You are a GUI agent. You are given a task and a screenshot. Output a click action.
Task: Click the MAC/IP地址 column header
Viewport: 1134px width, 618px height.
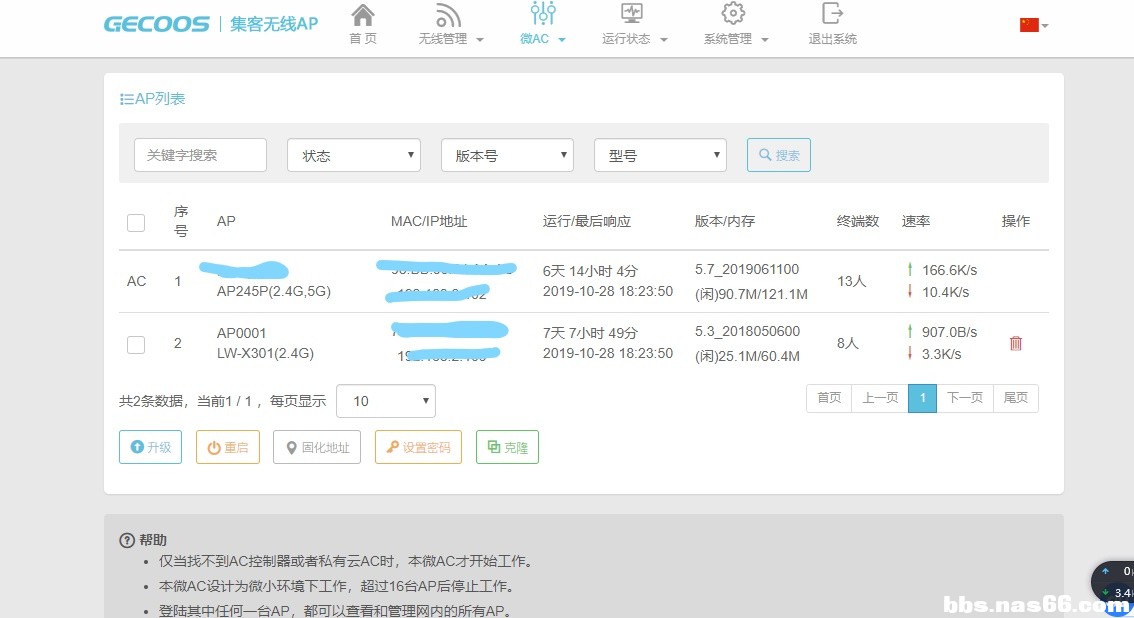tap(429, 221)
